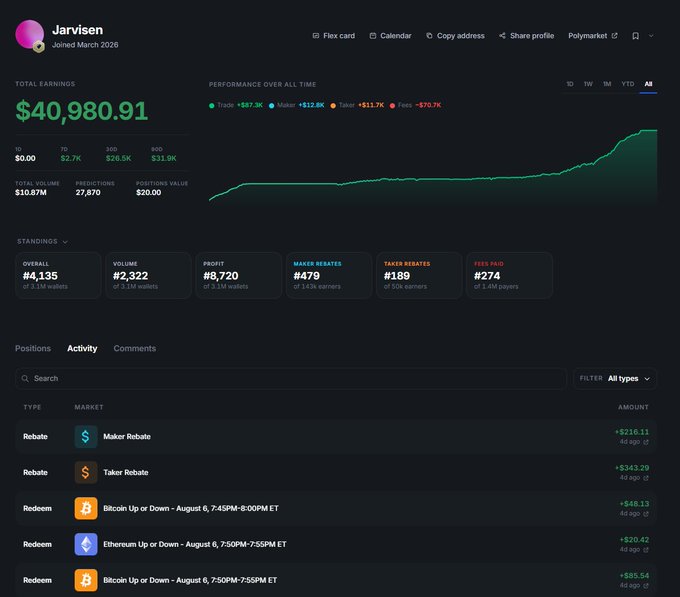Click the Taker Rebate dollar icon
This screenshot has width=680, height=597.
[86, 472]
